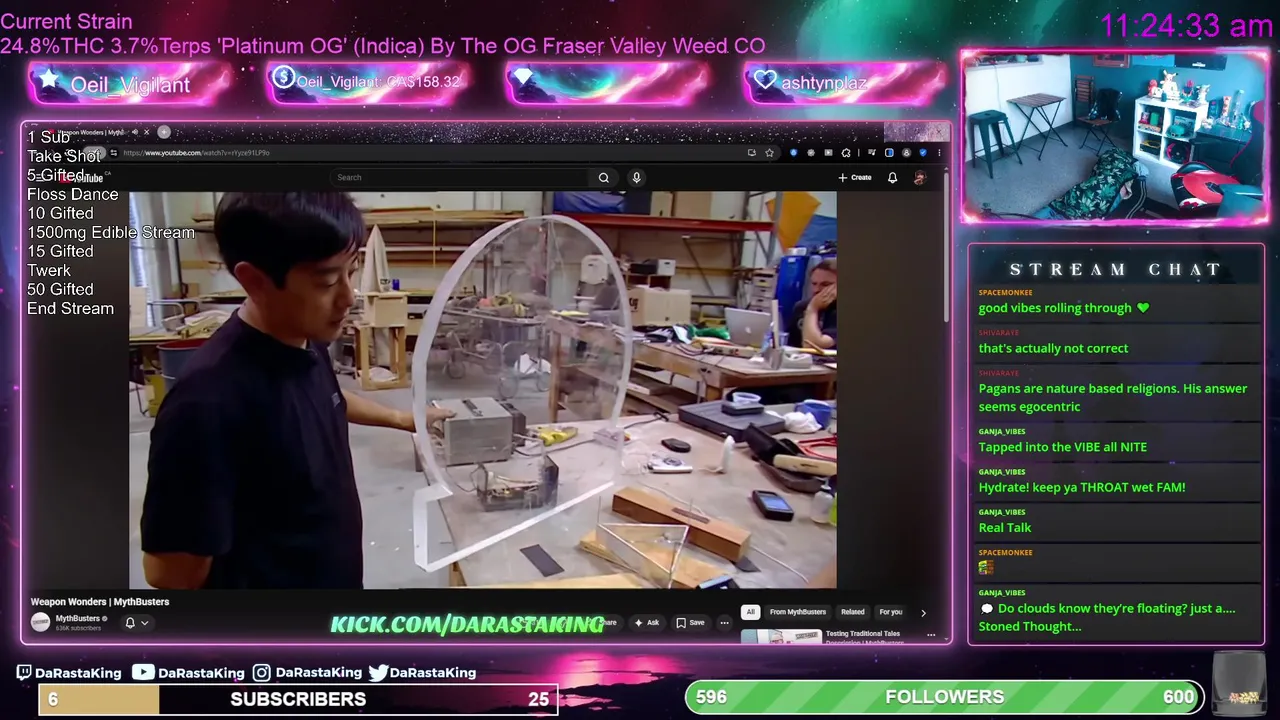The width and height of the screenshot is (1280, 720).
Task: Focus the YouTube search field
Action: point(460,178)
